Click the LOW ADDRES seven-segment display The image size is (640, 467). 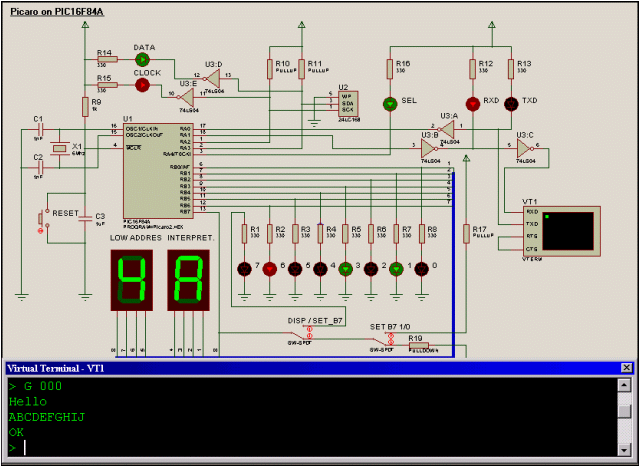click(131, 280)
